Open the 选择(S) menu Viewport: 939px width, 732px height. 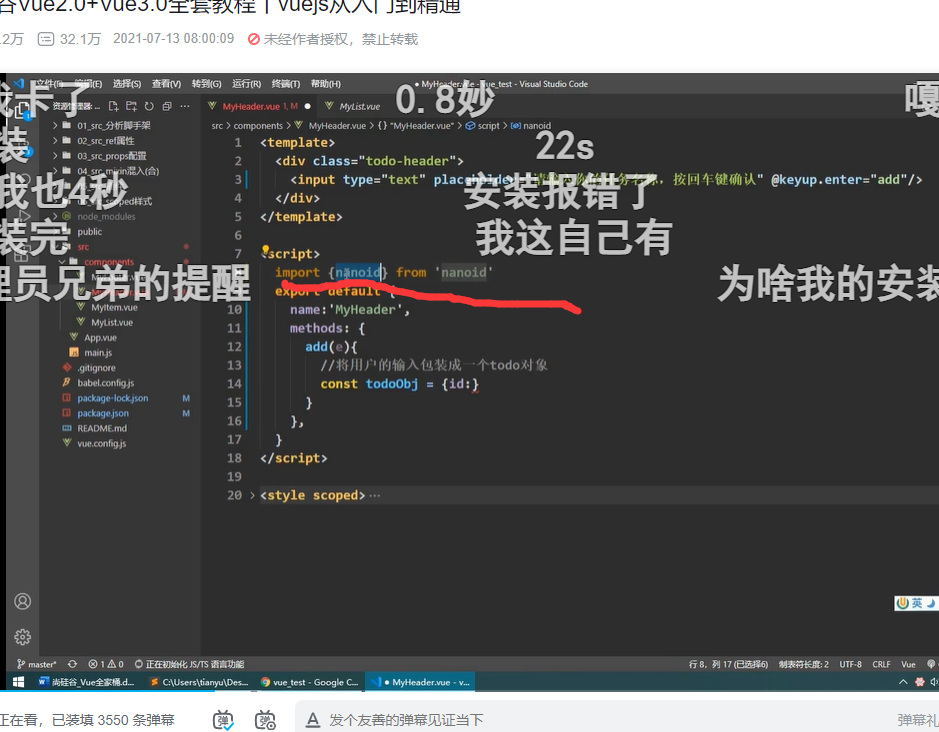127,84
